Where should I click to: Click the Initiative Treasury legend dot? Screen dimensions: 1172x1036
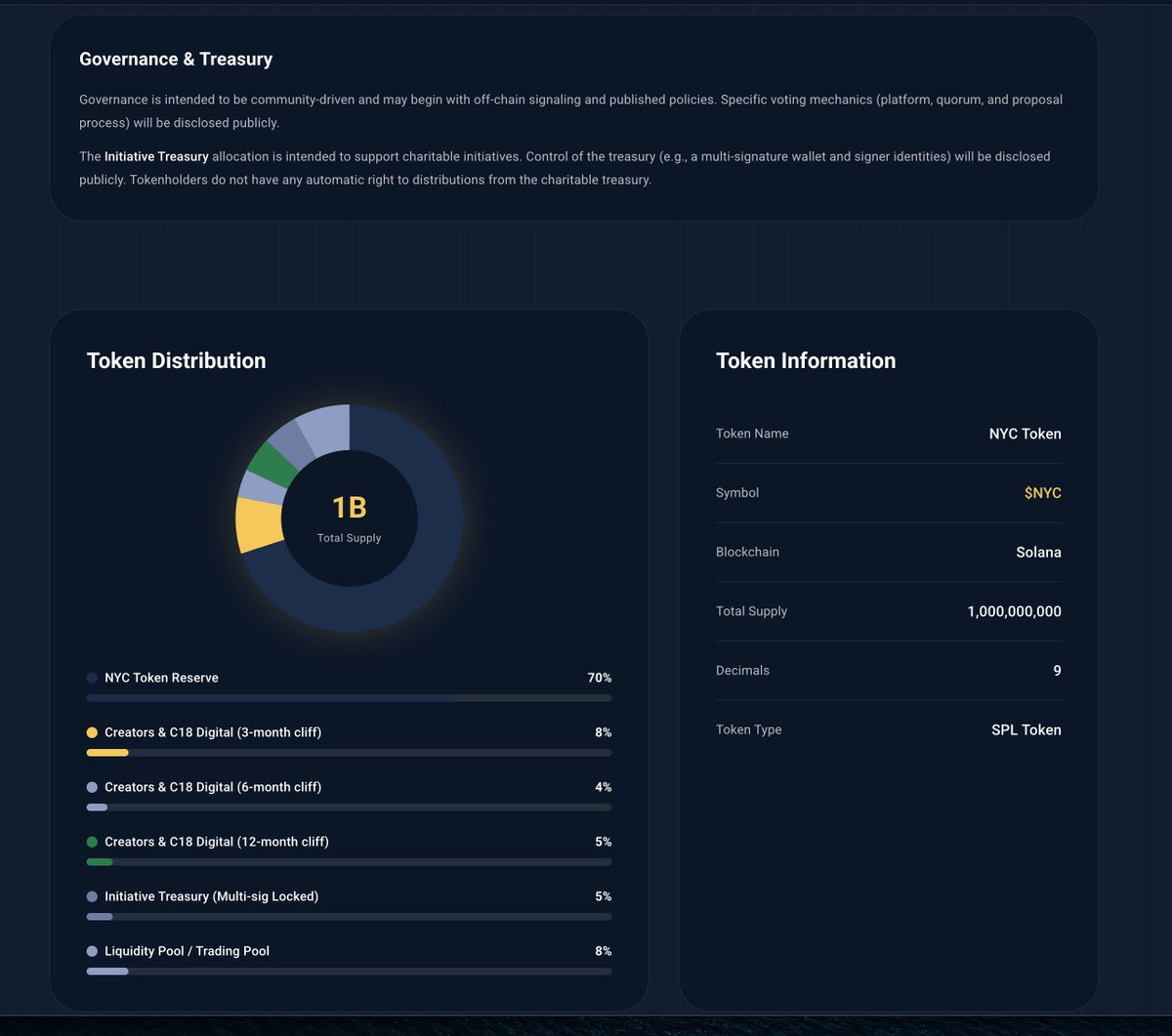(92, 896)
